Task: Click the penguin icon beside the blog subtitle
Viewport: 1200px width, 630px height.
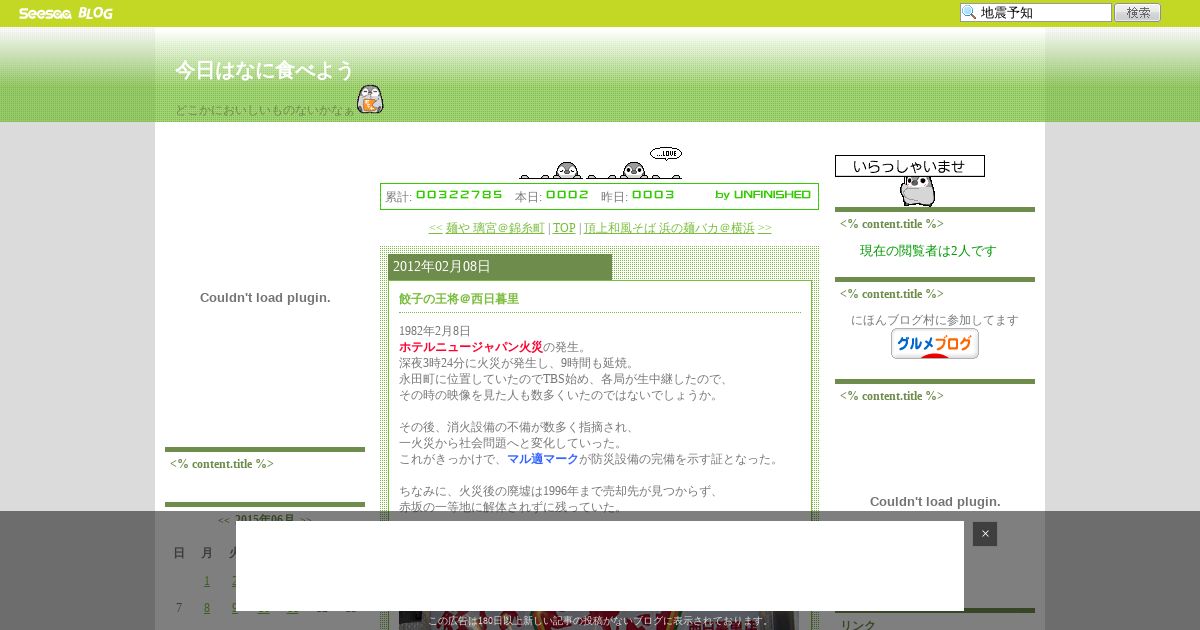Action: coord(370,99)
